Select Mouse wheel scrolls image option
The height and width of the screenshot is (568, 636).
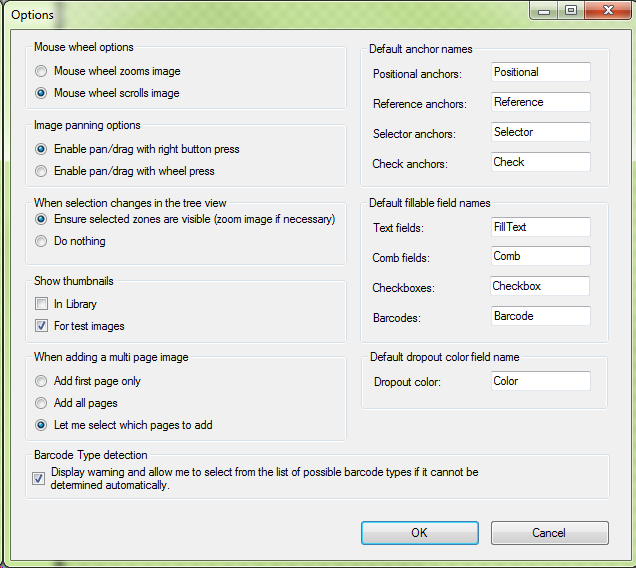click(41, 94)
